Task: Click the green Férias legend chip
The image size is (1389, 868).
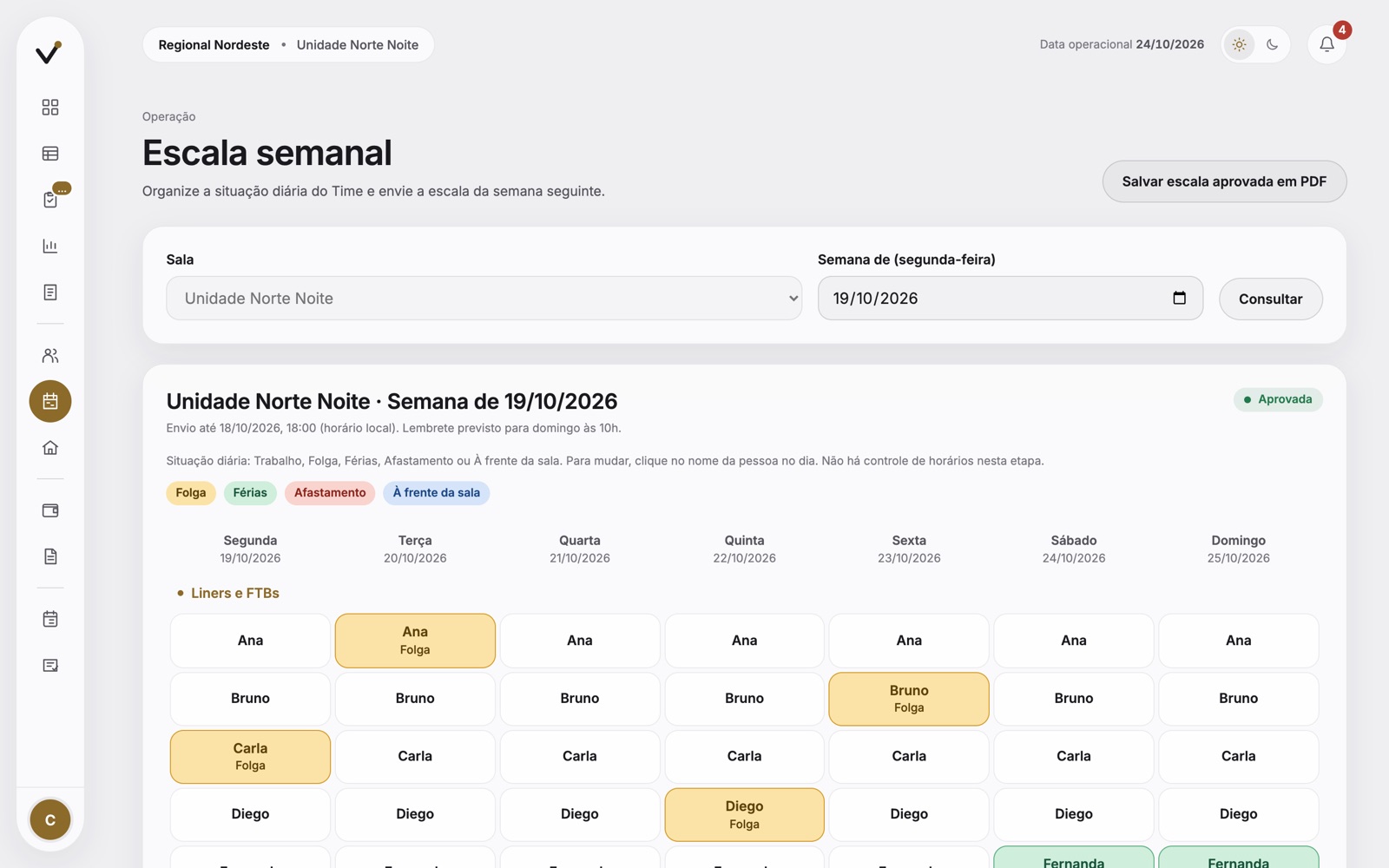Action: (x=250, y=493)
